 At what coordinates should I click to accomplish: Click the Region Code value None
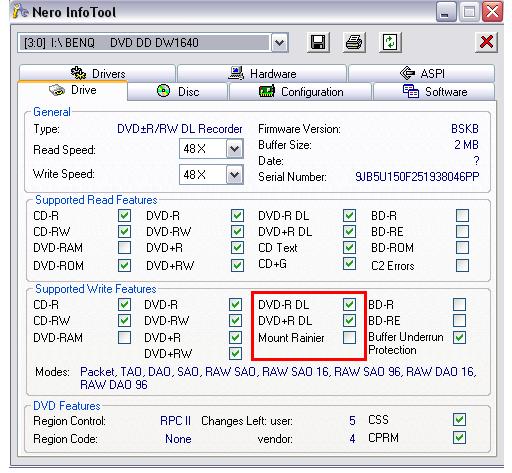(x=178, y=439)
